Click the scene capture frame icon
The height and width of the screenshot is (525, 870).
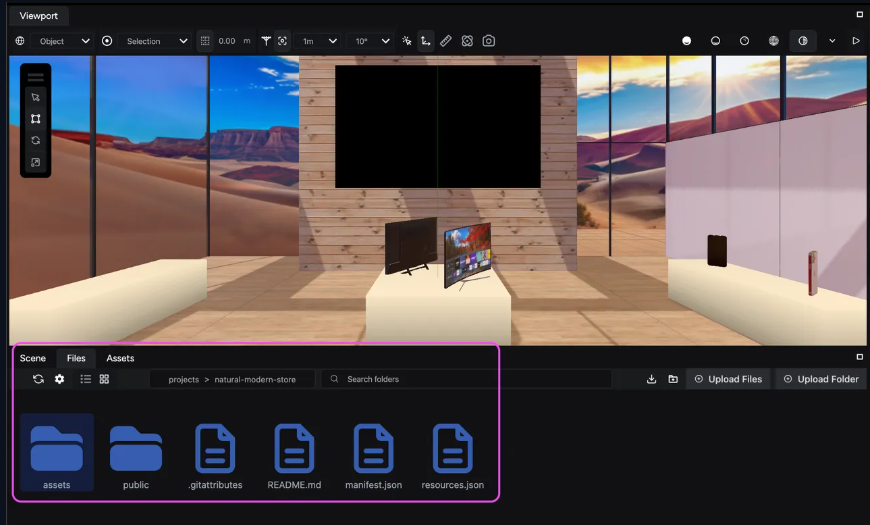pos(467,41)
